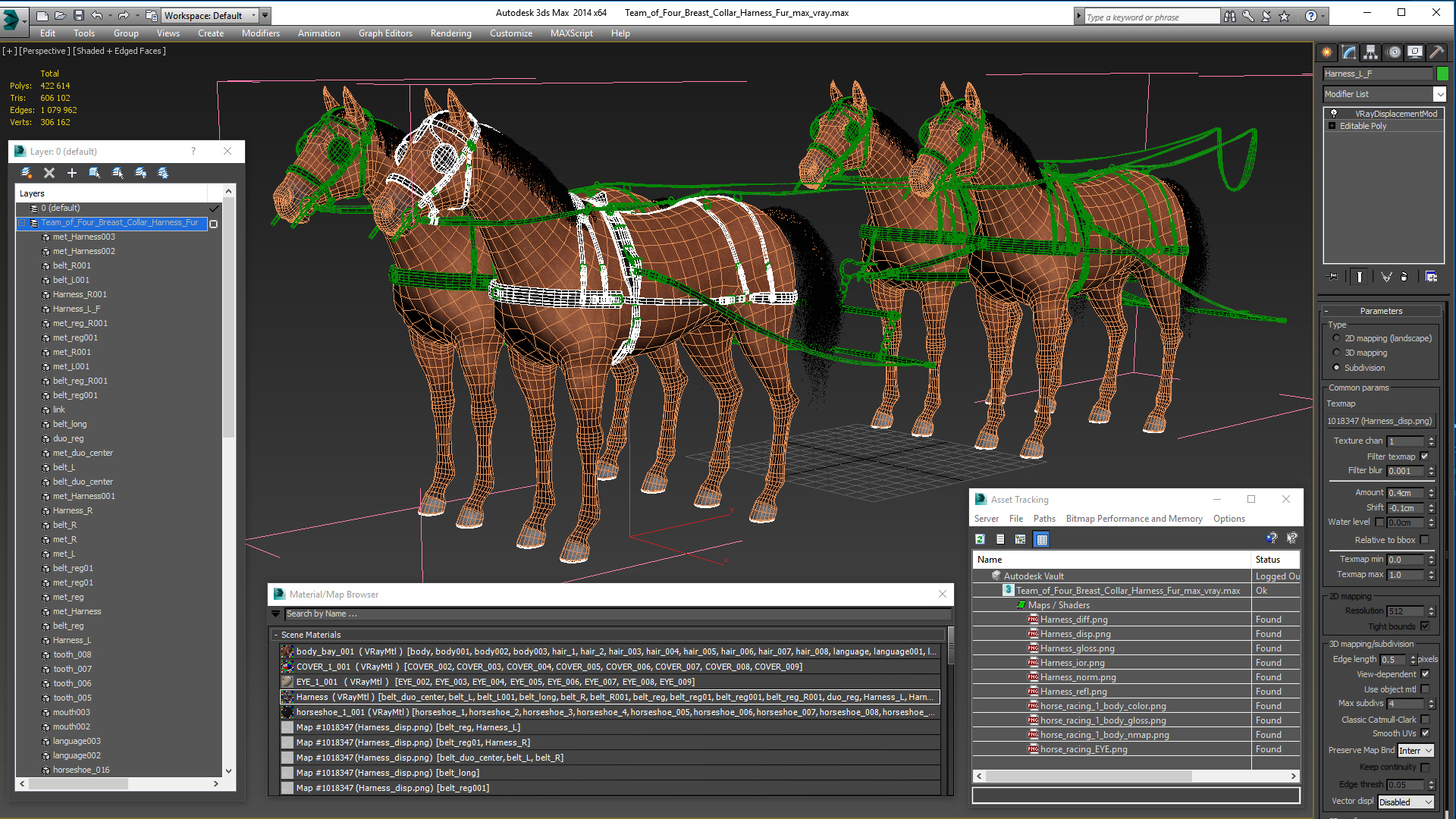This screenshot has height=819, width=1456.
Task: Collapse the Team_of_Four_Breast_Collar_Harness_Fur layer
Action: tap(22, 223)
